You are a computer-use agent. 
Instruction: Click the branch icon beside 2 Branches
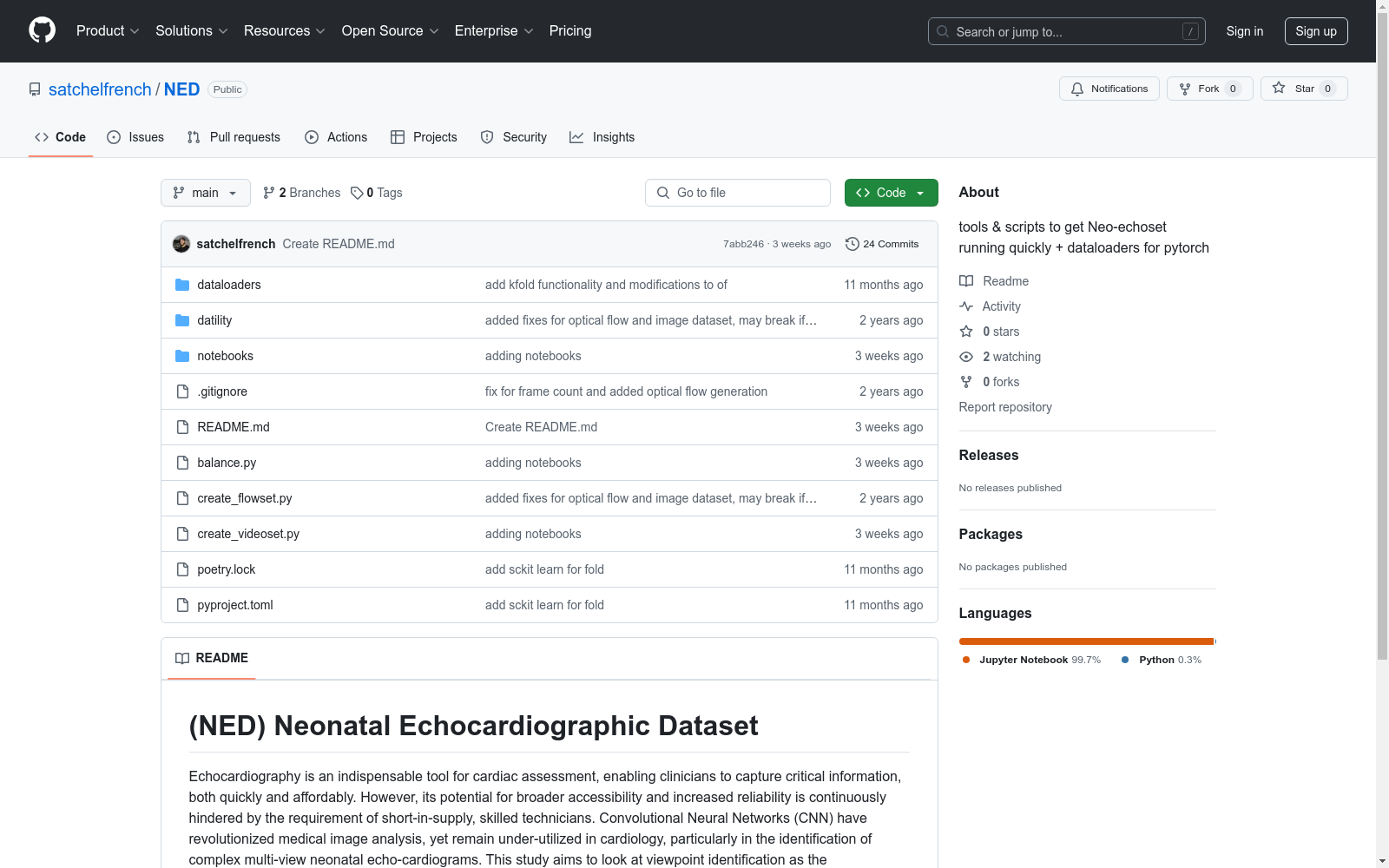269,193
